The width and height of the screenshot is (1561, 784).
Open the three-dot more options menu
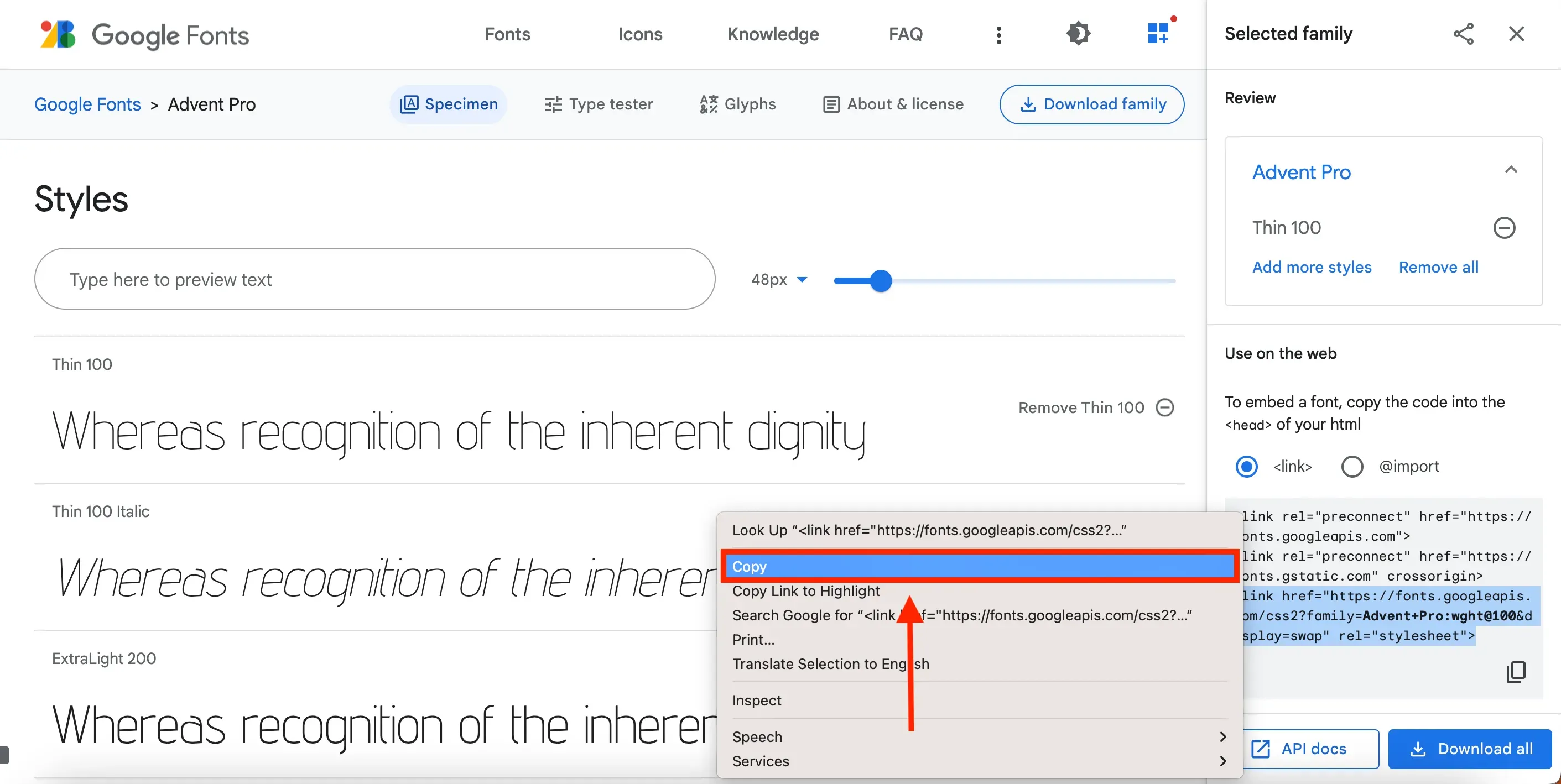click(x=998, y=35)
